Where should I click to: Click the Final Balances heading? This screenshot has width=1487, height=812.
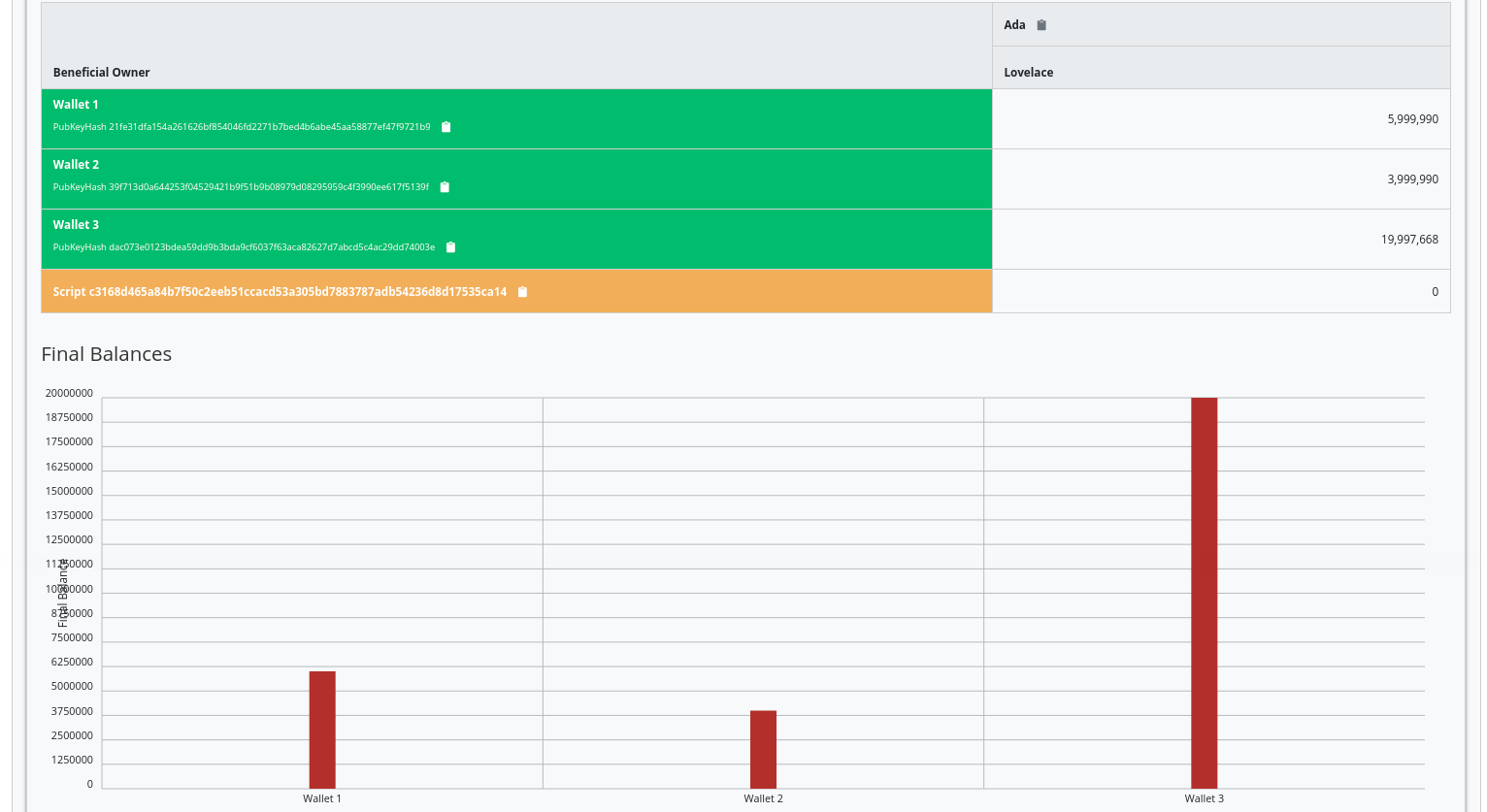coord(107,354)
